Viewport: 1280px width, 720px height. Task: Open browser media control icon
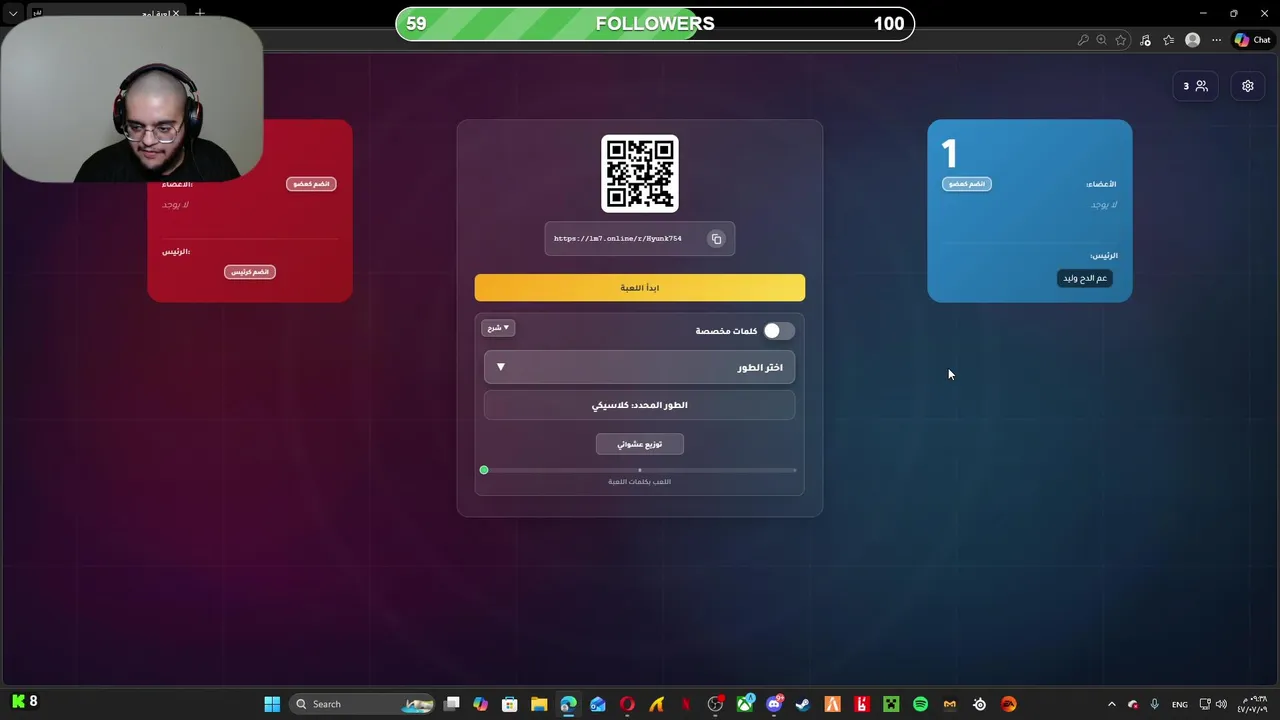[1145, 40]
